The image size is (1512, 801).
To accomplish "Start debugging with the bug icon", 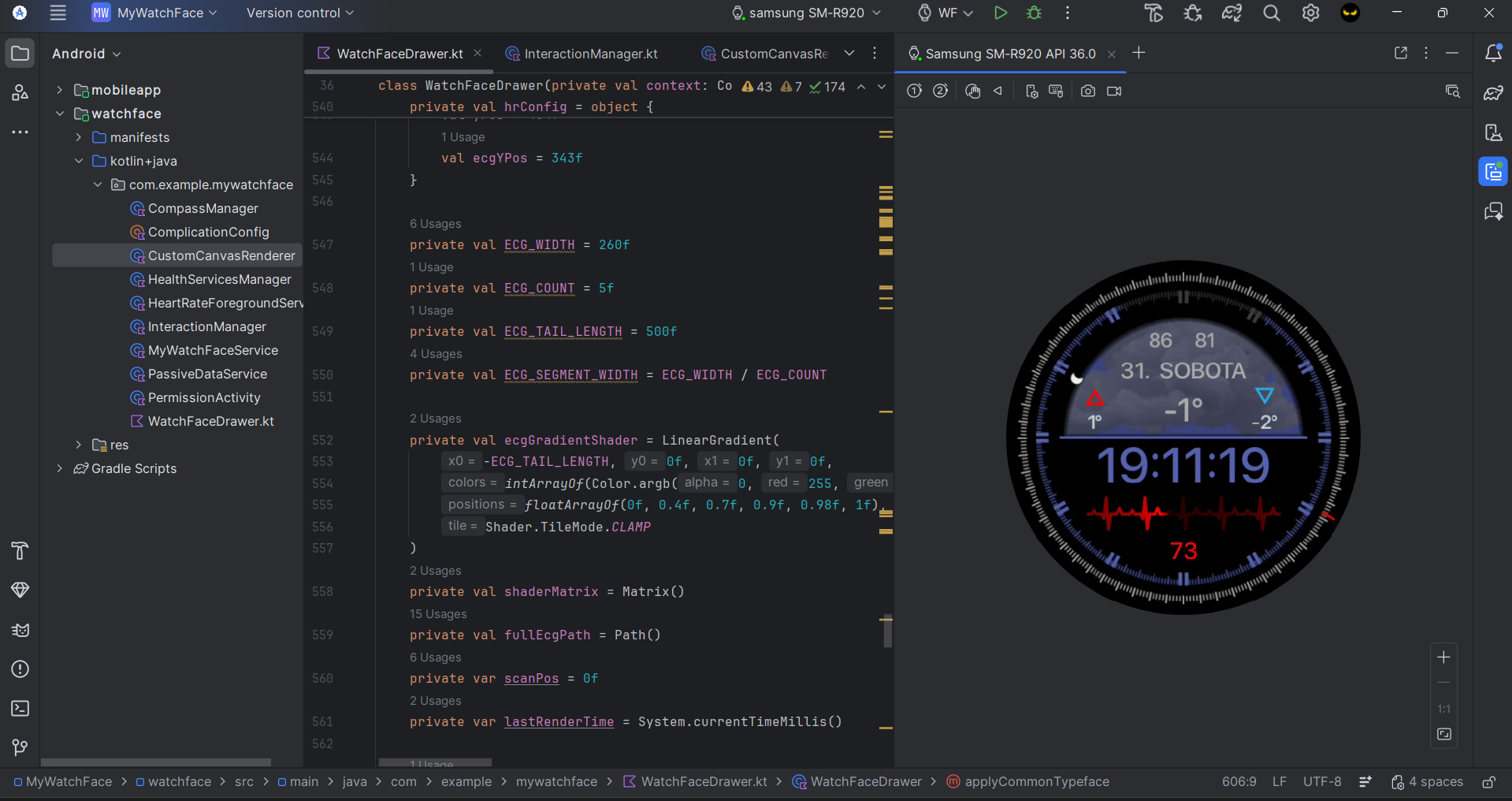I will coord(1034,13).
